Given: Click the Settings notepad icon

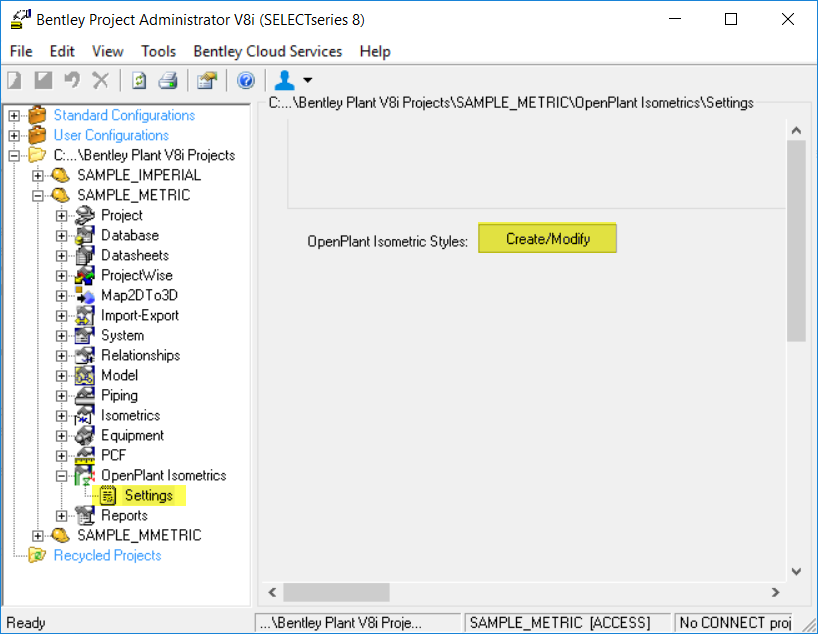Looking at the screenshot, I should coord(108,496).
